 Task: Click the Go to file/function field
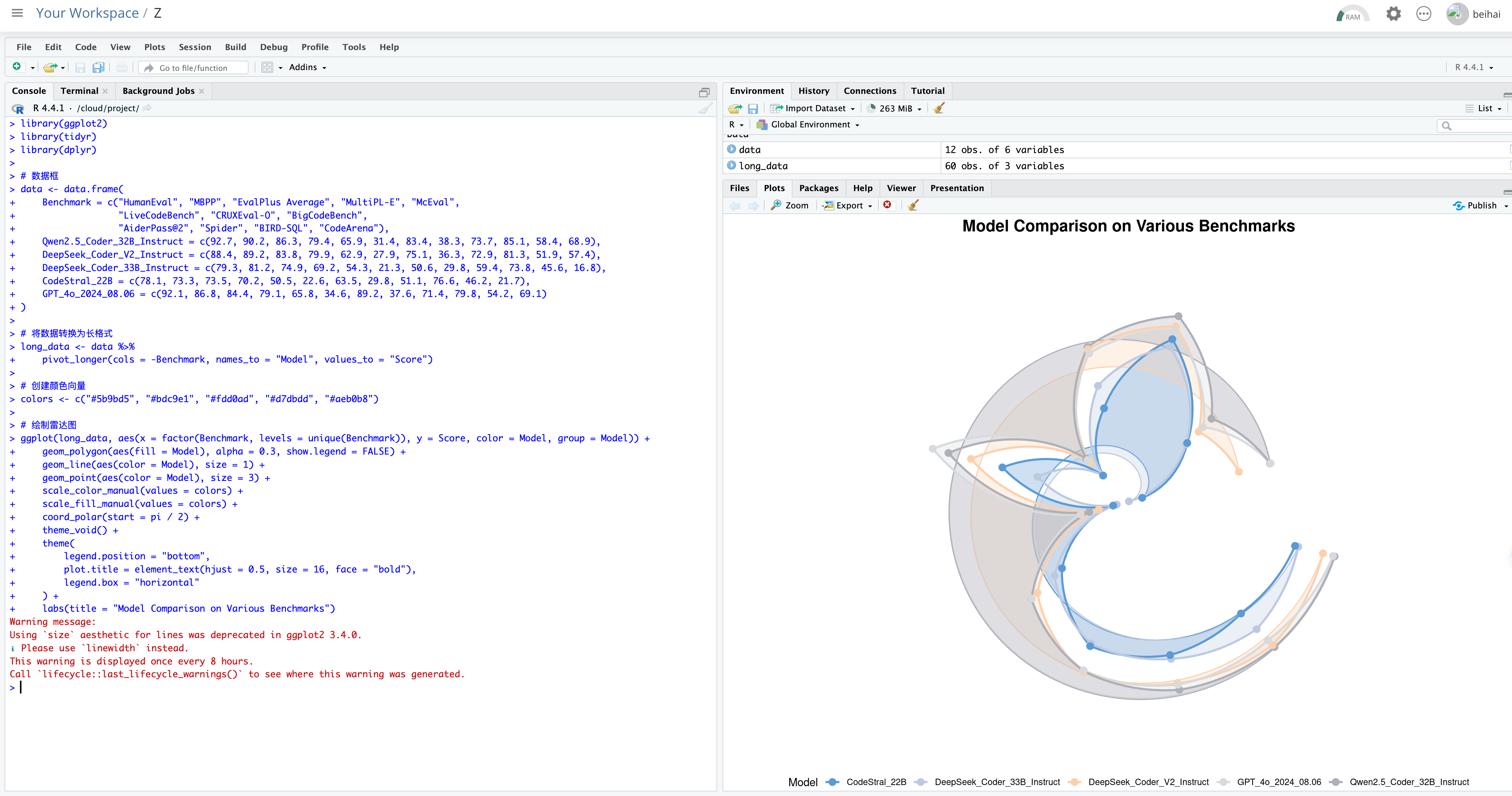194,67
